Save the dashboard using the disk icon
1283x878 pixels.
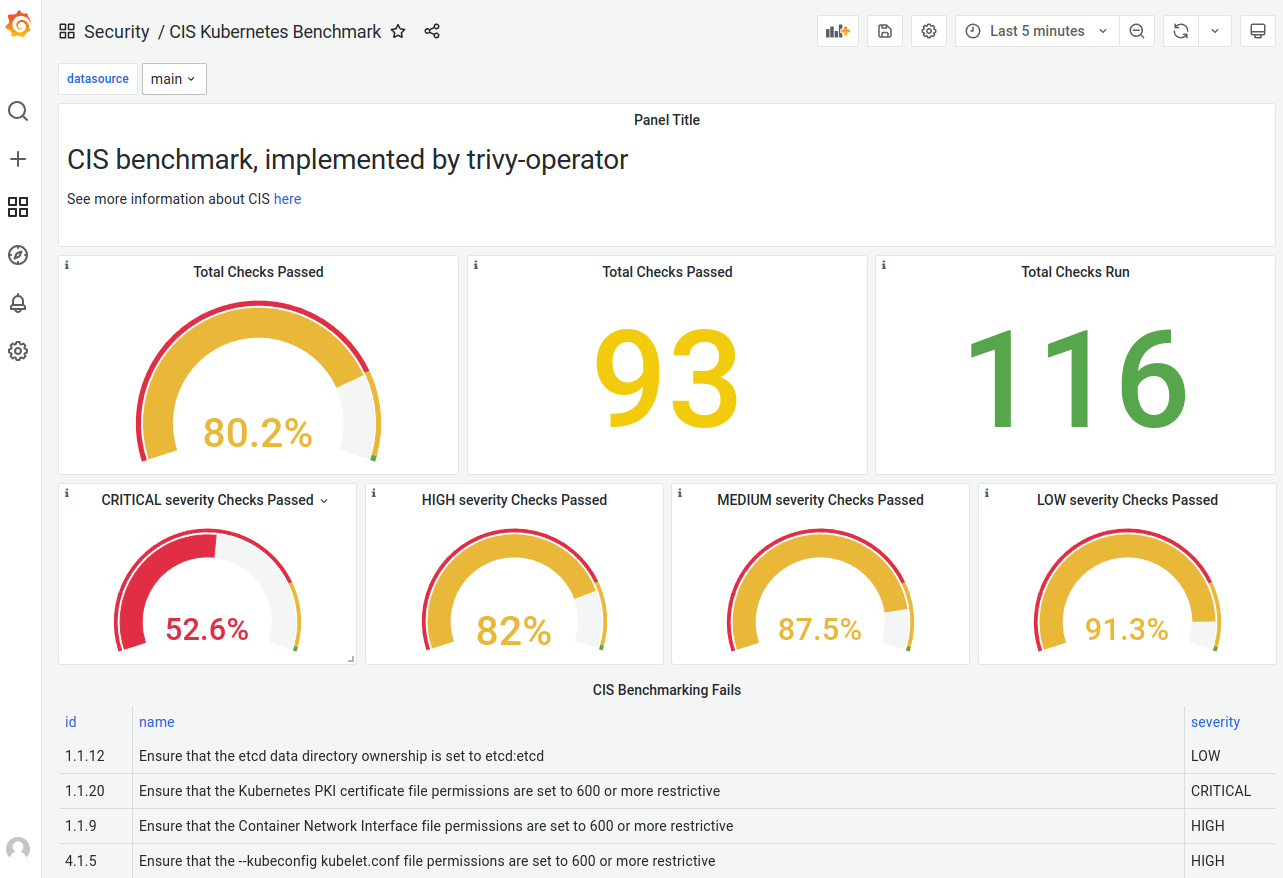pyautogui.click(x=885, y=31)
